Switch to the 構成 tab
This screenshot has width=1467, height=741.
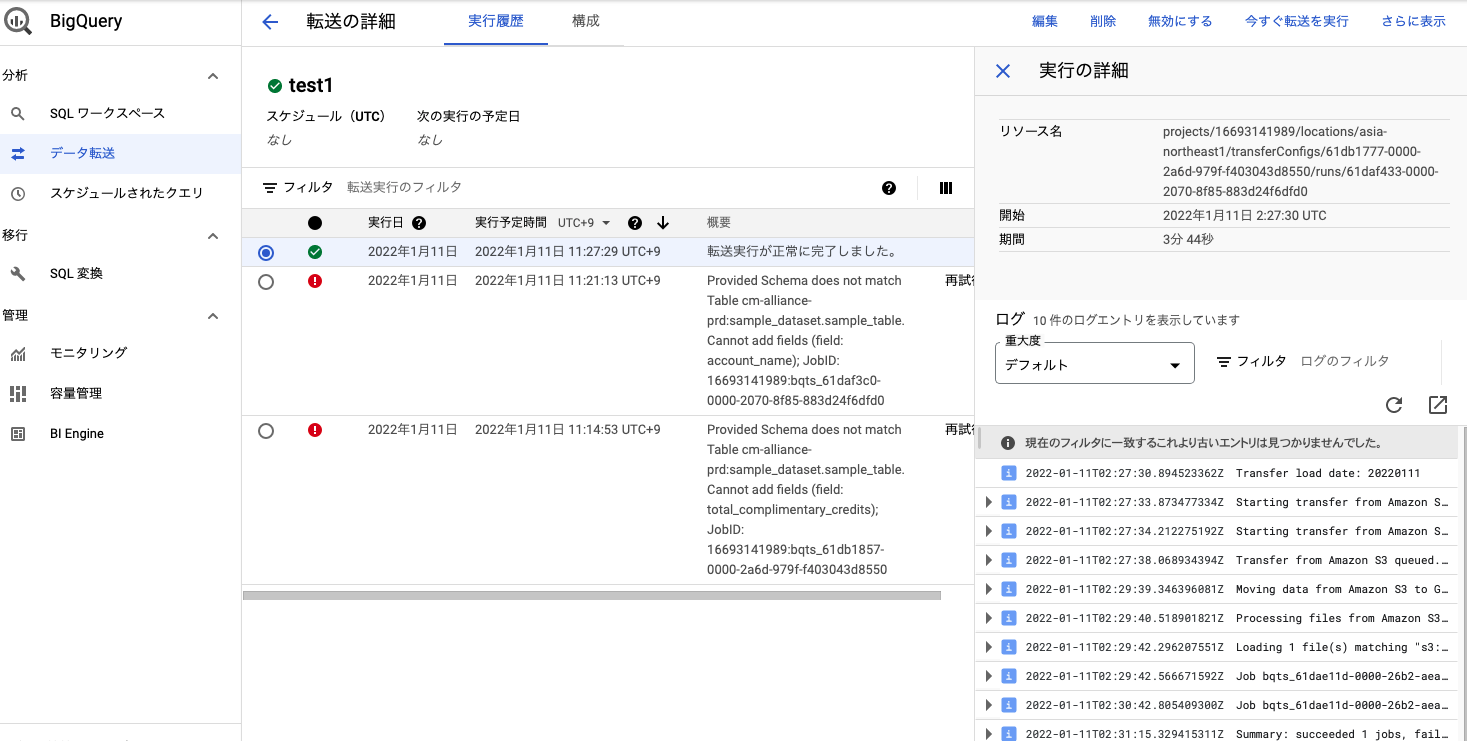[585, 21]
